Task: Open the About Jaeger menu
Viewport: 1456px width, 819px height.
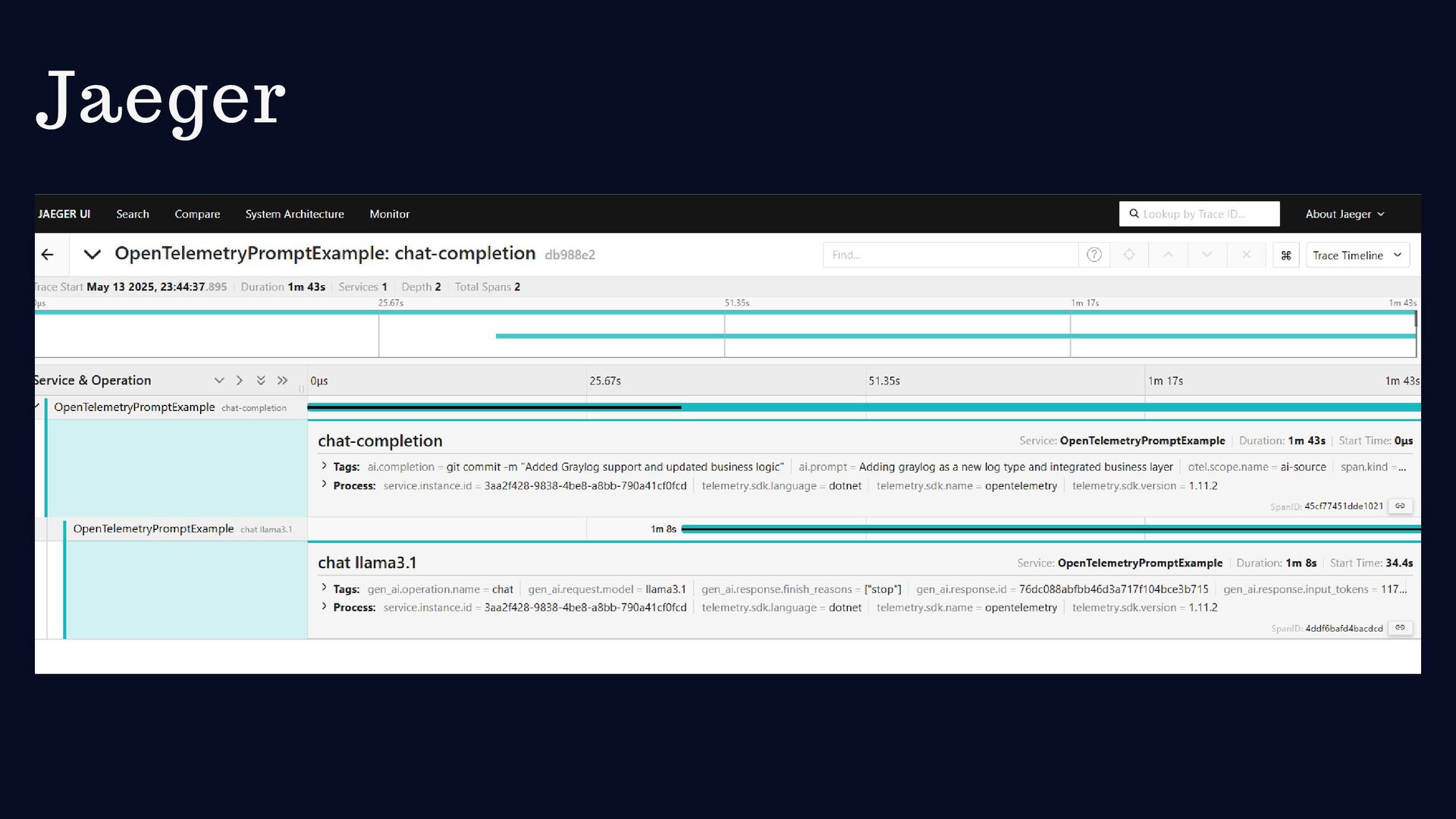Action: coord(1344,215)
